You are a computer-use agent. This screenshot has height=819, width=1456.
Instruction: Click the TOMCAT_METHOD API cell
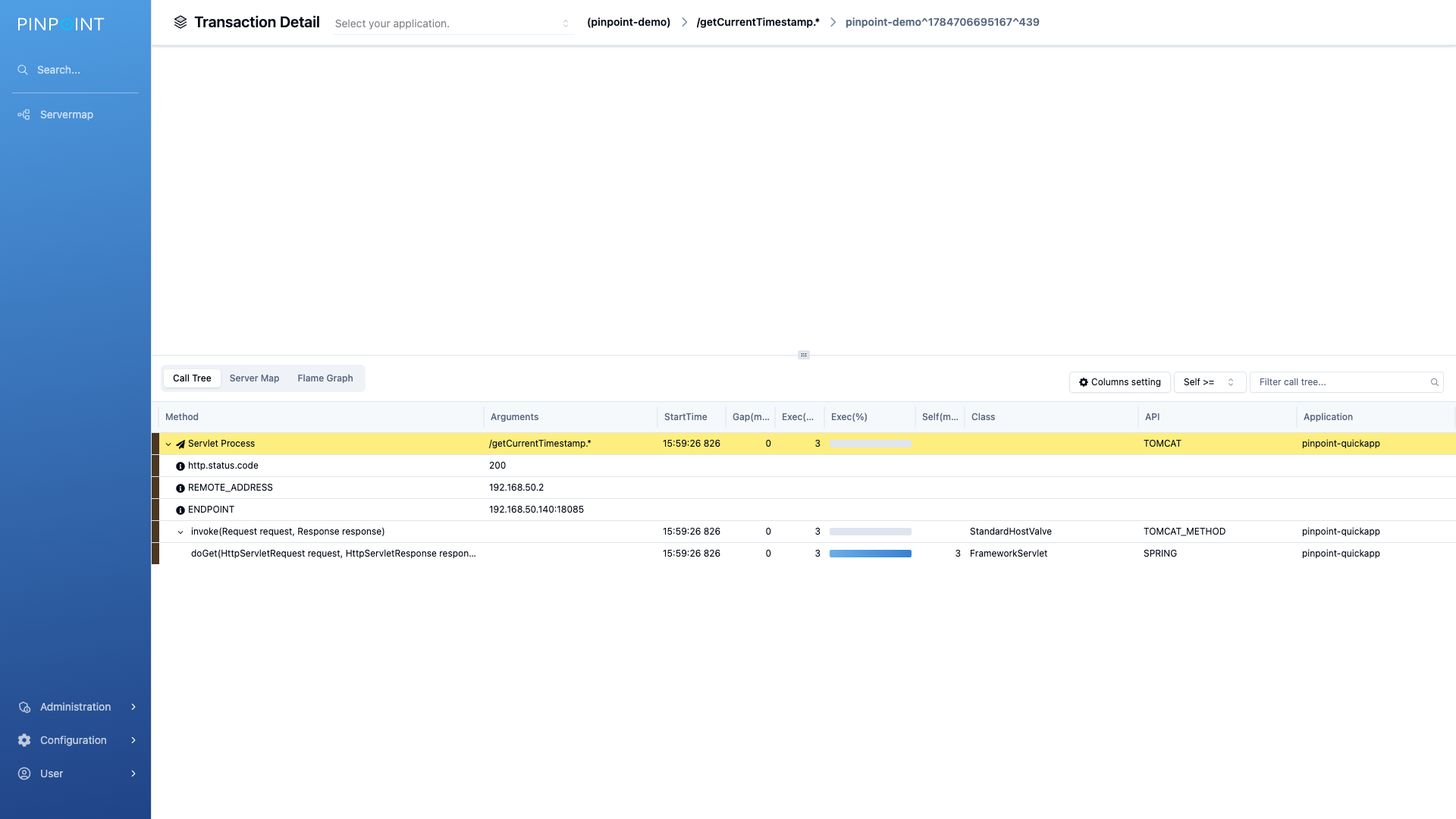tap(1185, 532)
